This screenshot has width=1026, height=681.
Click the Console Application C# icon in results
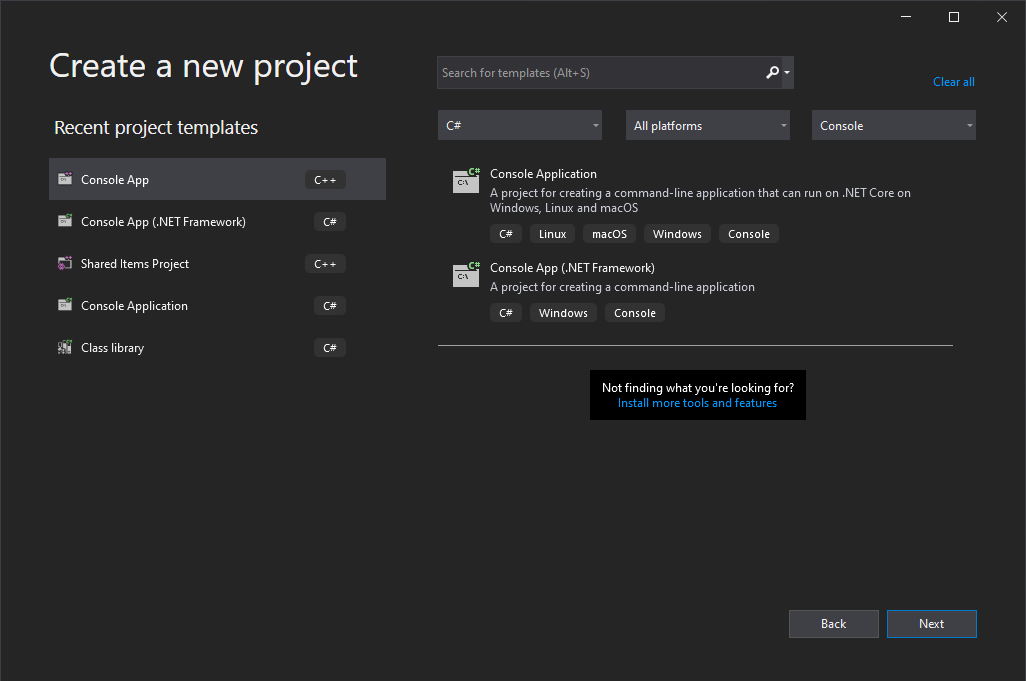tap(466, 181)
